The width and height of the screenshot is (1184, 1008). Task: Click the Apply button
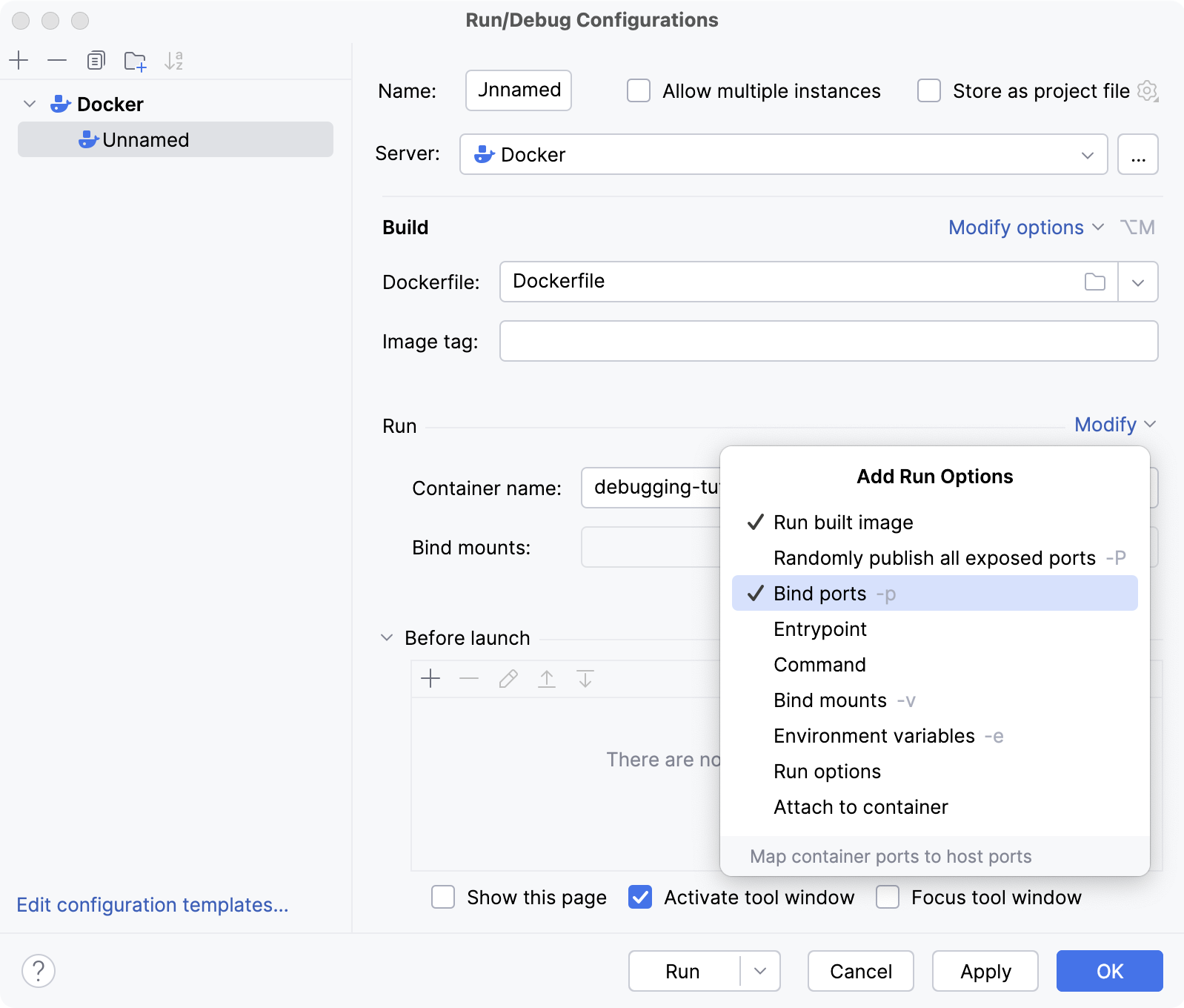[x=985, y=971]
